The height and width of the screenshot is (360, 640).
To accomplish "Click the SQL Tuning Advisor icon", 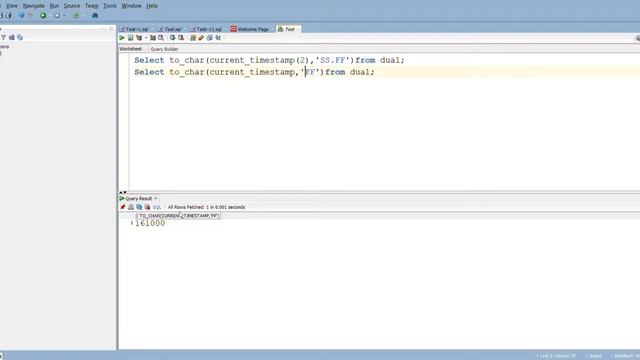I will [x=161, y=38].
